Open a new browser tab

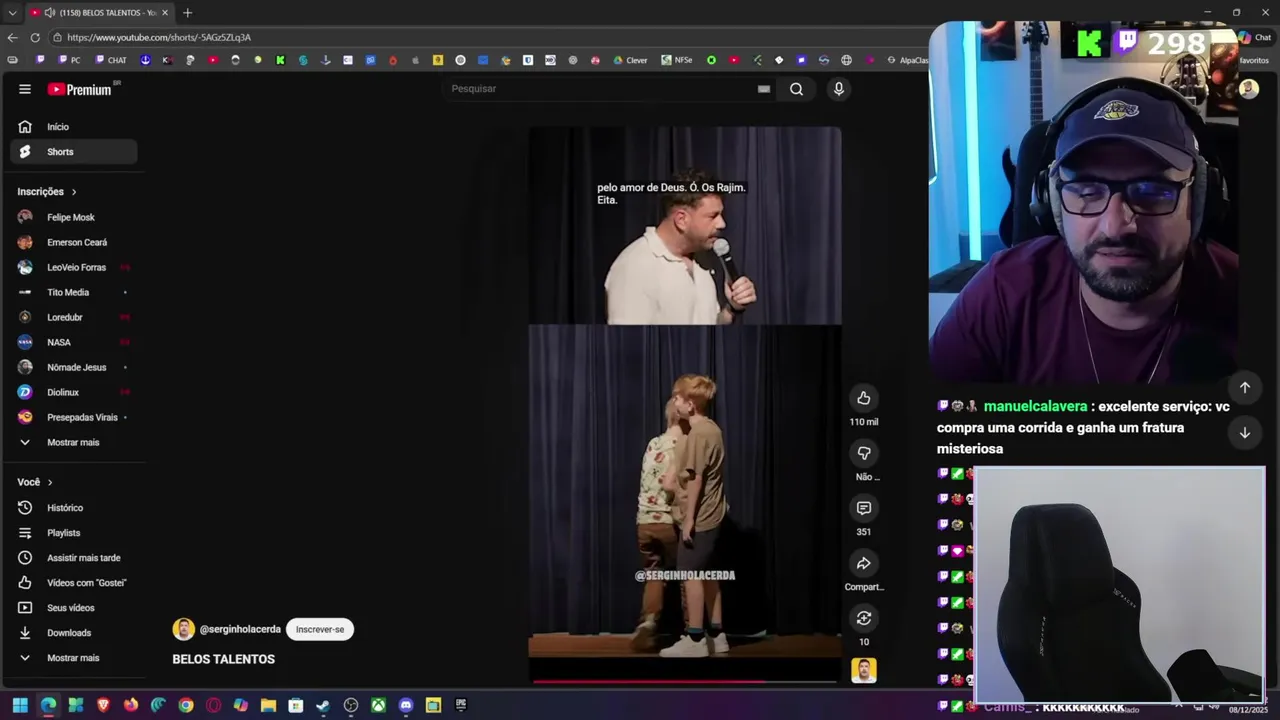[187, 12]
